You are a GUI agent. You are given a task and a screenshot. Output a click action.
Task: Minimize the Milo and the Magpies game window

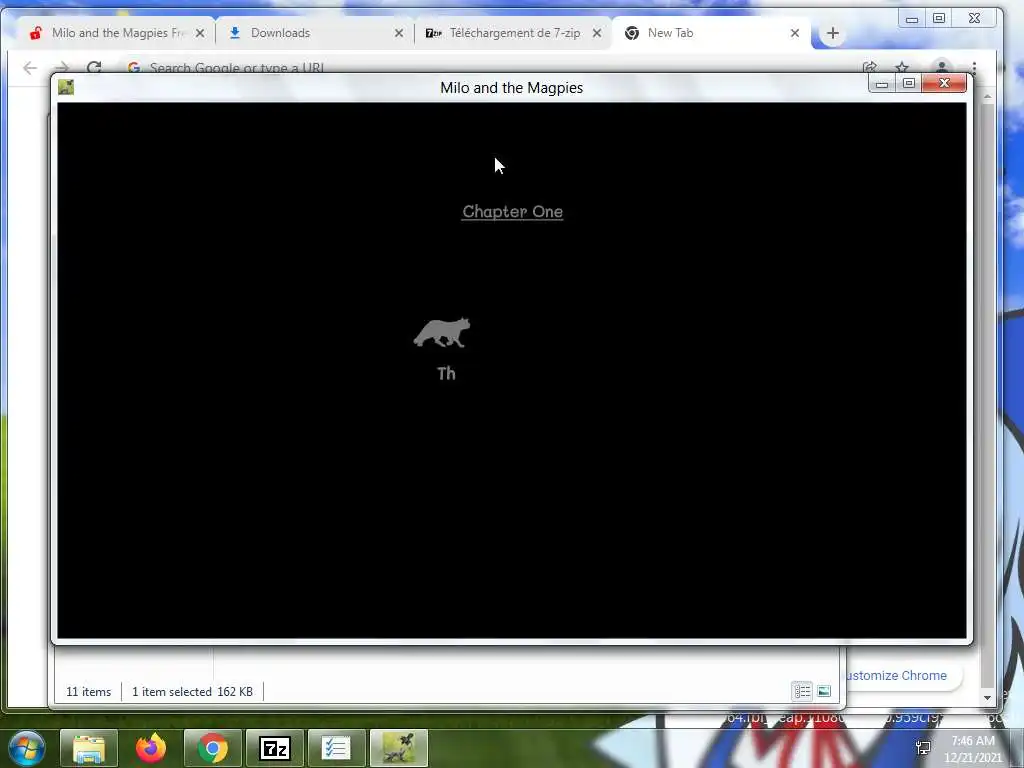(x=882, y=84)
